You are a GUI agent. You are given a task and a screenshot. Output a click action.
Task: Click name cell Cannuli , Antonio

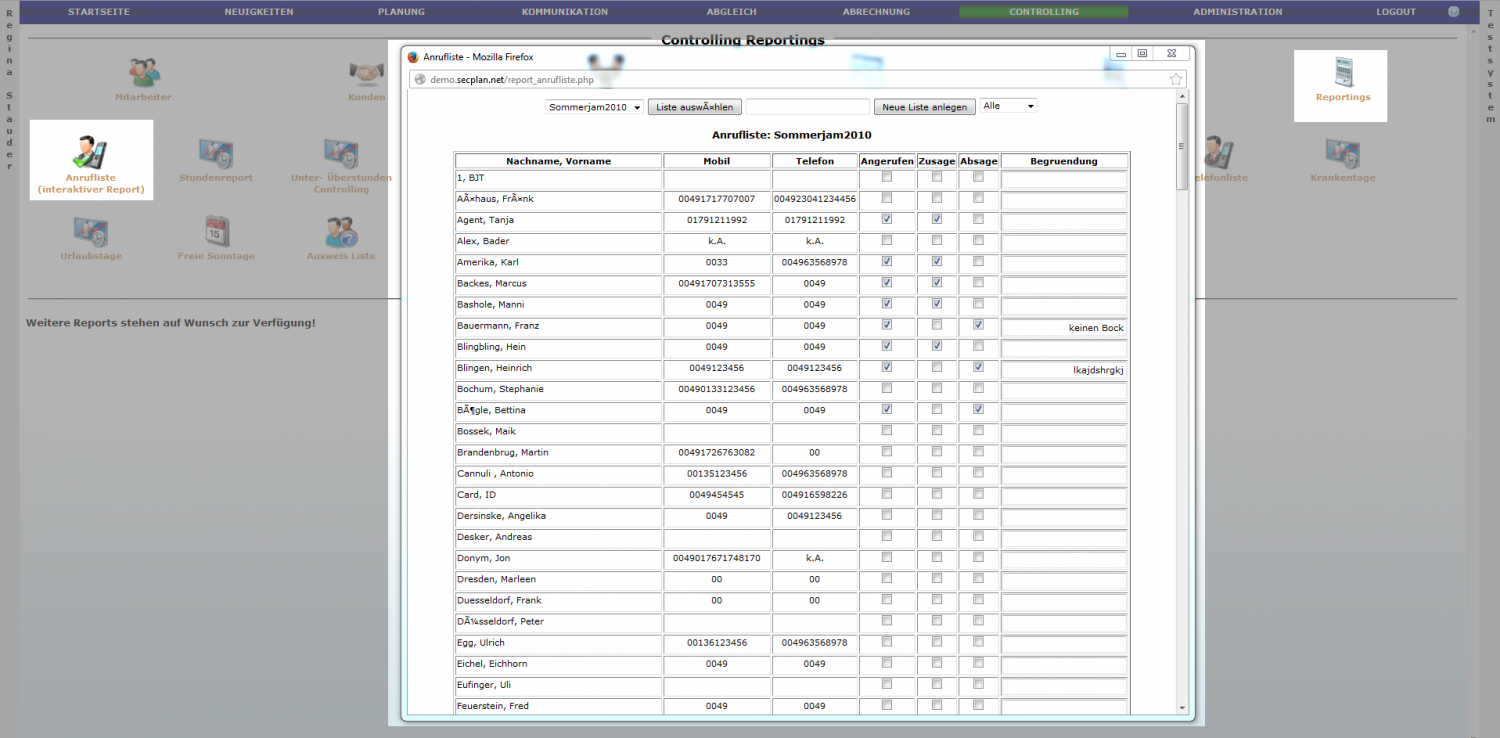[558, 473]
